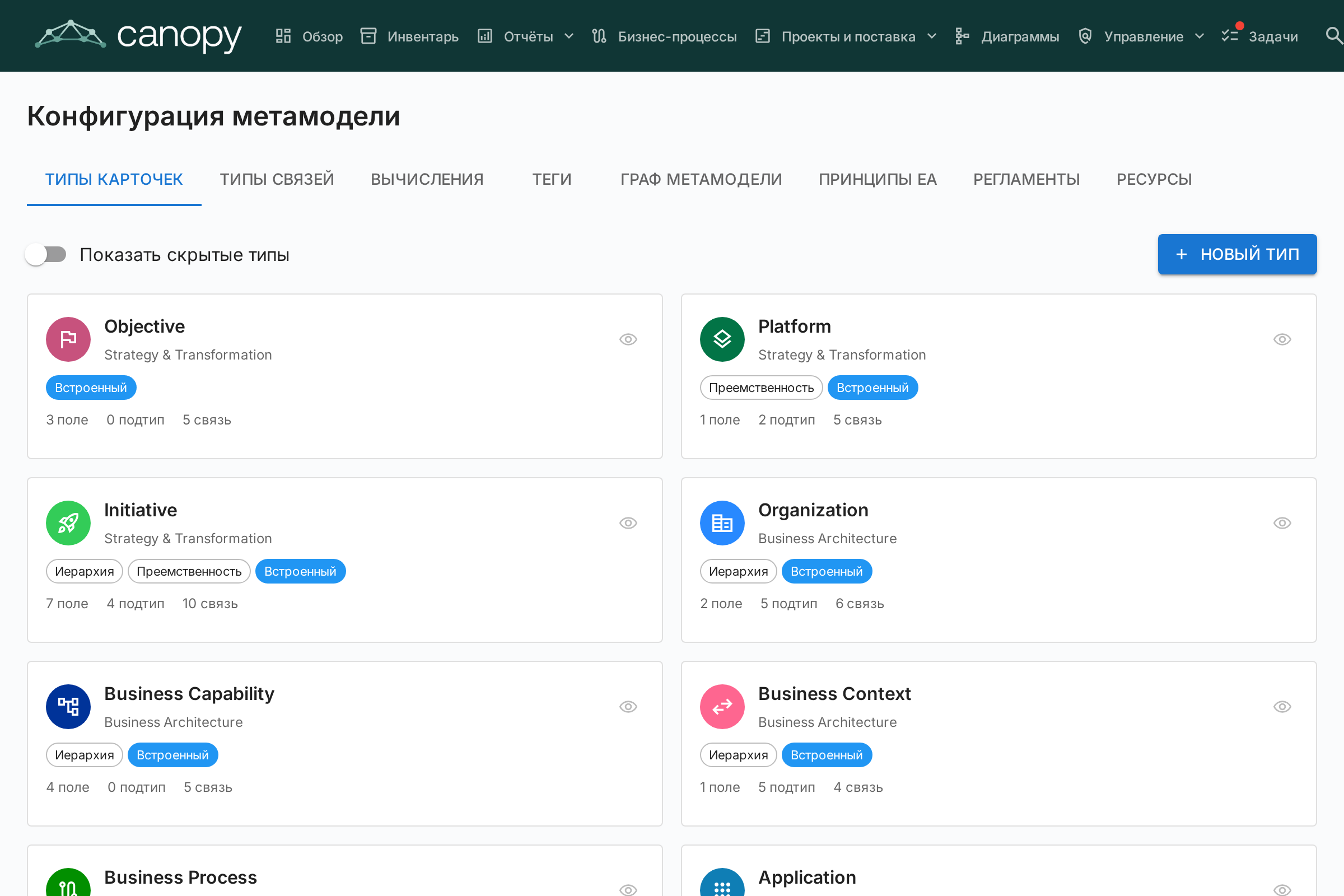Click Иерархия chip on Organization card
The width and height of the screenshot is (1344, 896).
738,571
